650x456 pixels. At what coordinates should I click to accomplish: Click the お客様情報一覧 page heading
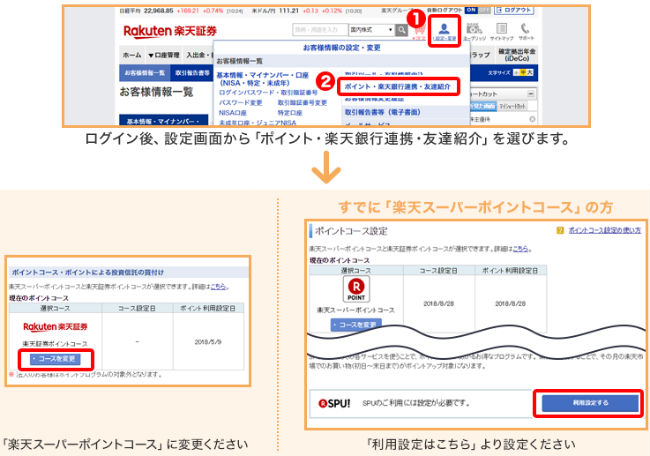(156, 92)
